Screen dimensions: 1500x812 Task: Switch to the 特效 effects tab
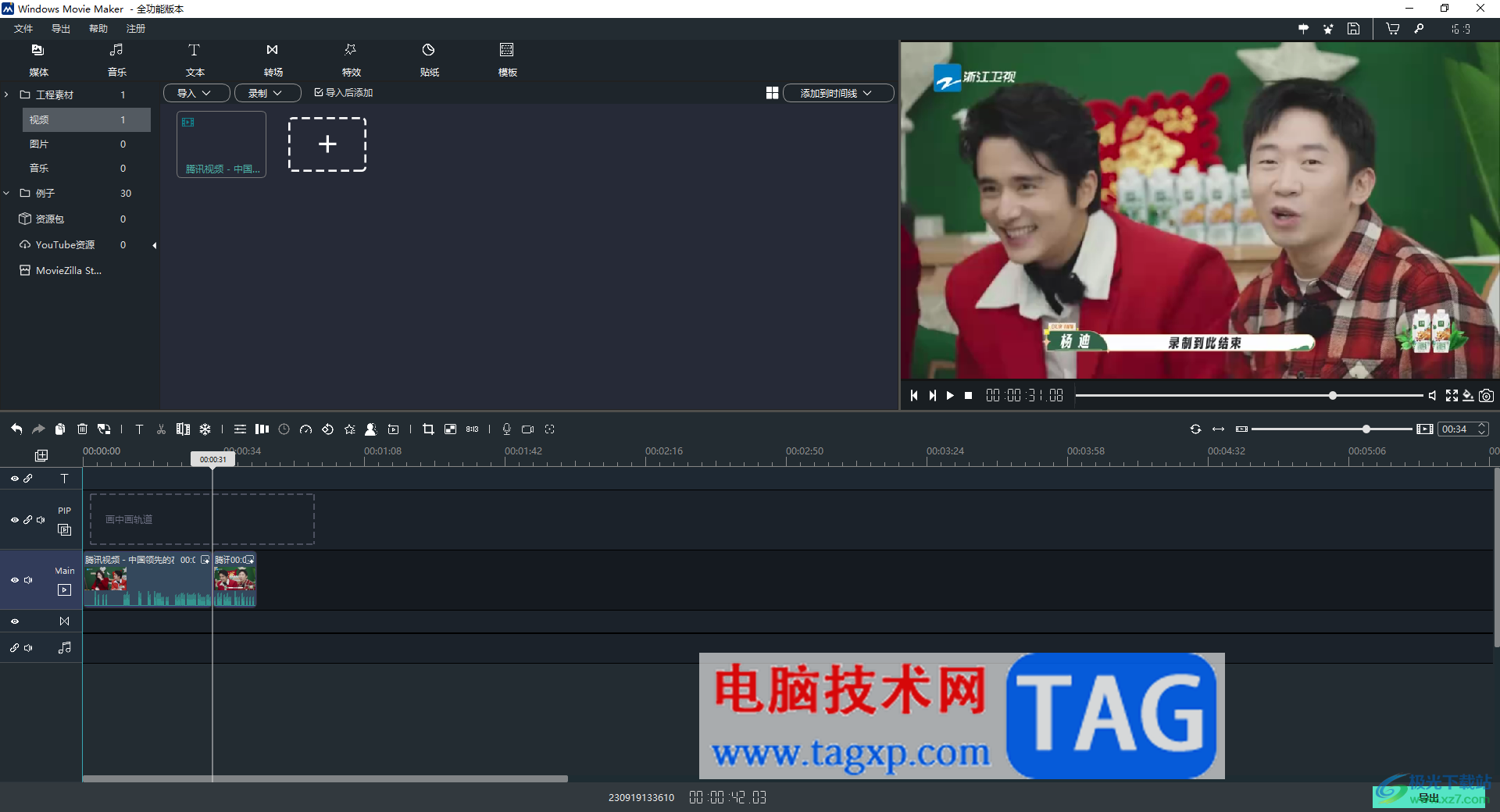click(351, 59)
